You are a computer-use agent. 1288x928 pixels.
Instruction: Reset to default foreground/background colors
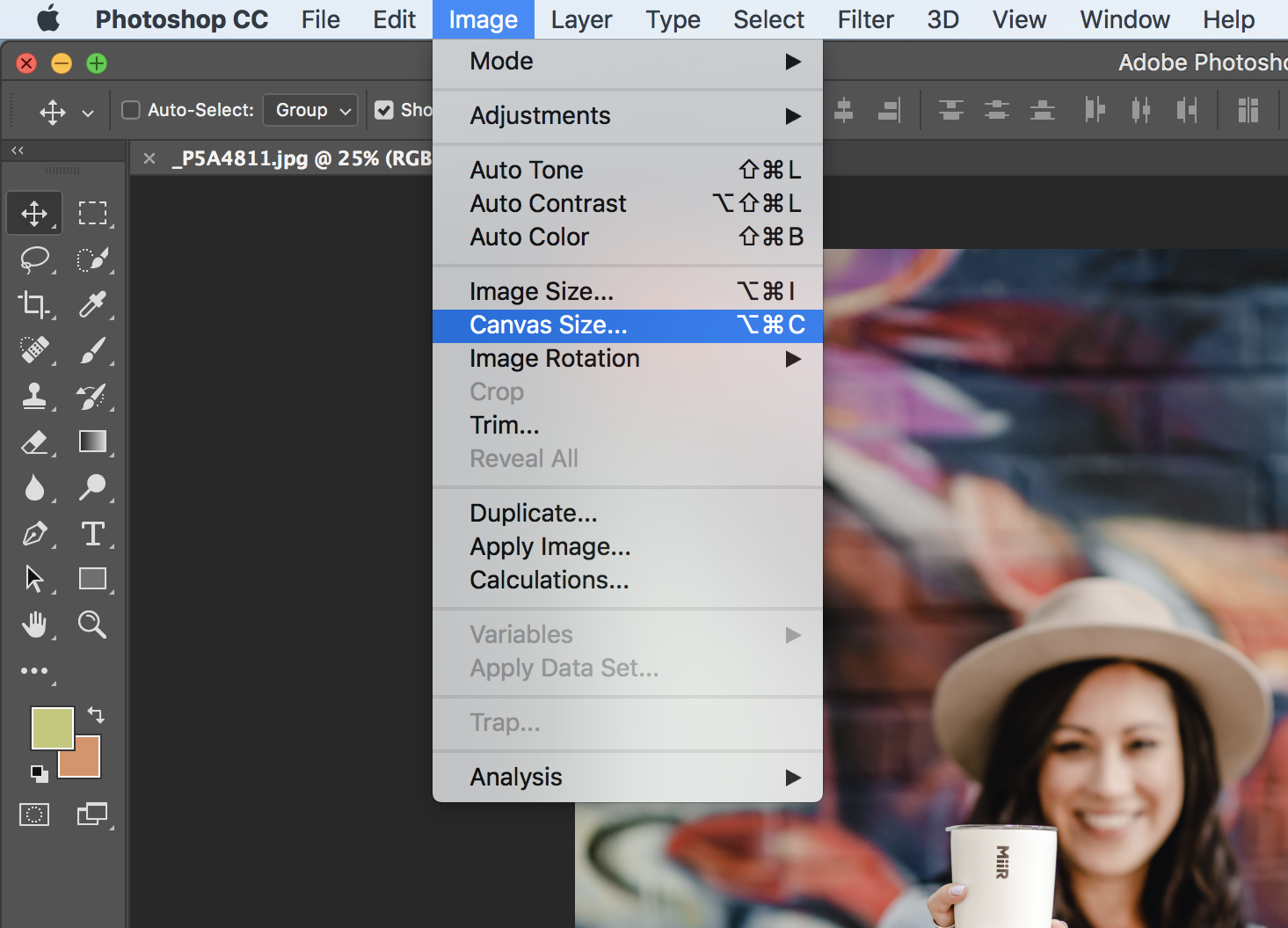pyautogui.click(x=40, y=774)
